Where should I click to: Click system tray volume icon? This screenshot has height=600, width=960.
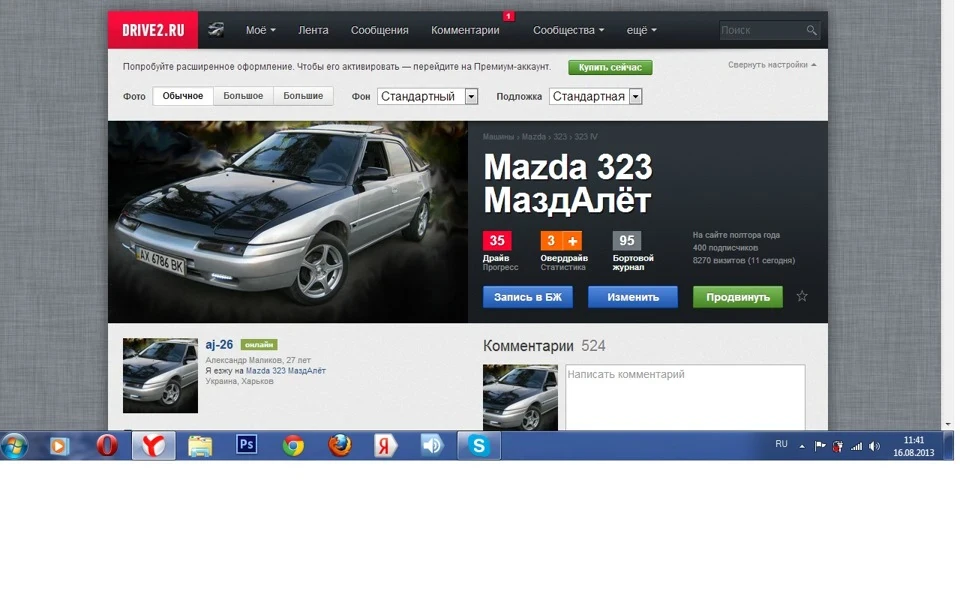tap(874, 446)
